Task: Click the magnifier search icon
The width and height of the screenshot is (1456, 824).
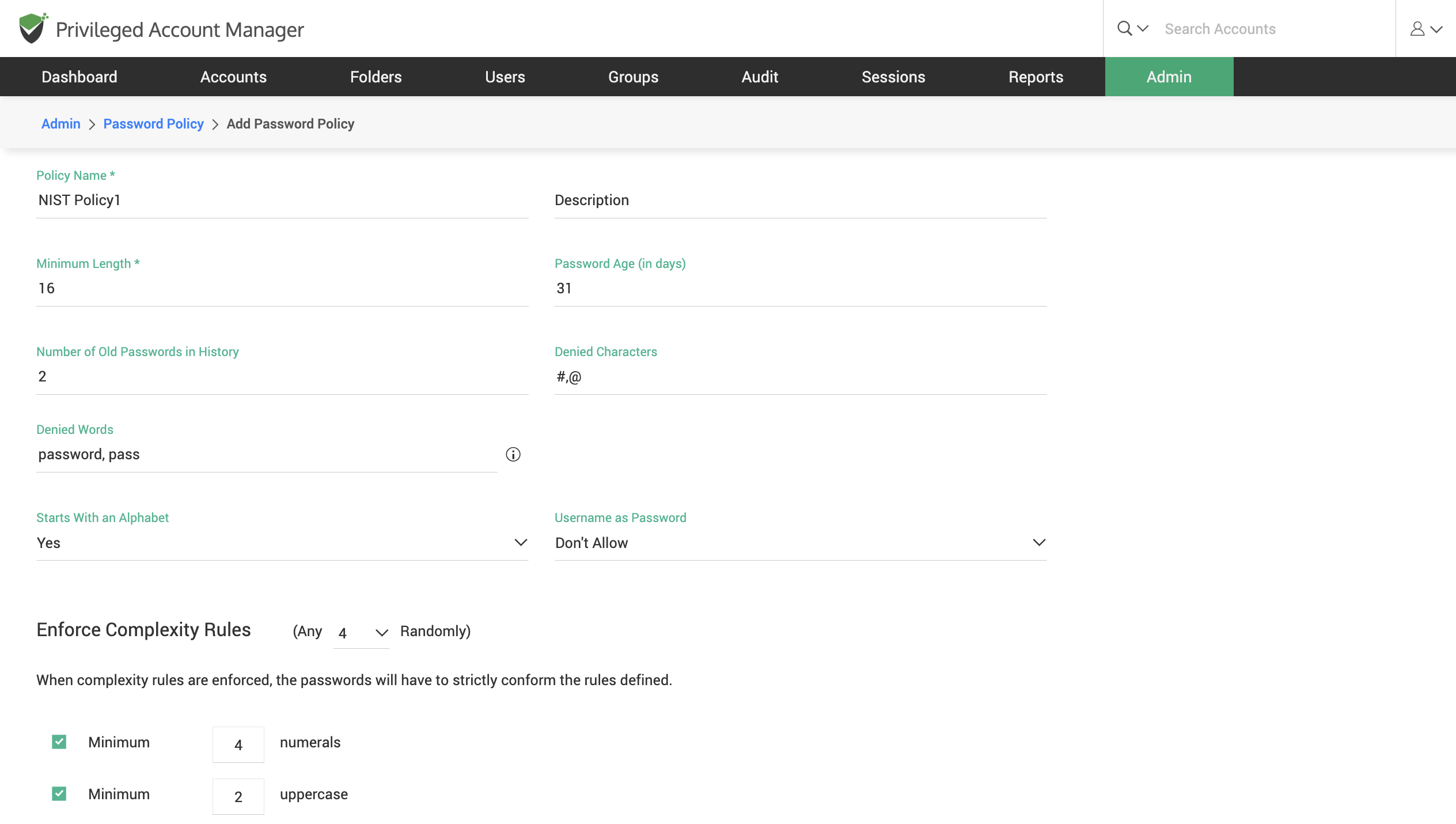Action: coord(1124,28)
